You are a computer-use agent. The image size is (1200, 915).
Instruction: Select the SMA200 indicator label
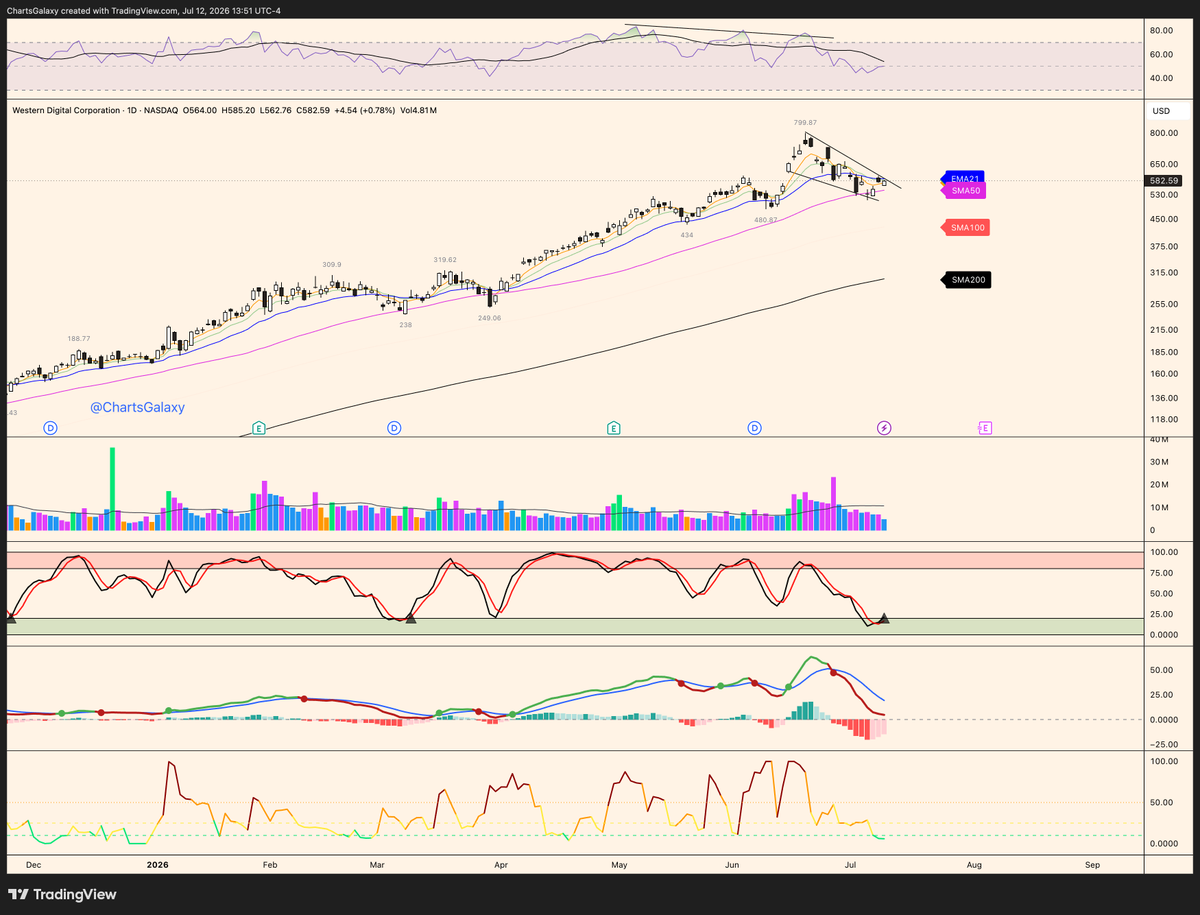click(966, 280)
